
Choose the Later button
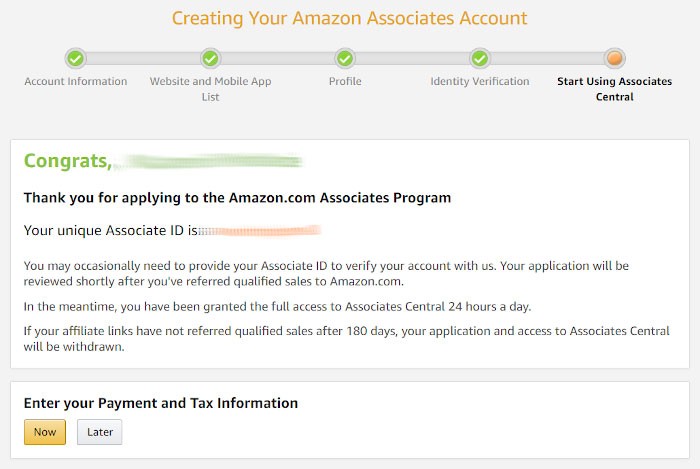(x=100, y=432)
